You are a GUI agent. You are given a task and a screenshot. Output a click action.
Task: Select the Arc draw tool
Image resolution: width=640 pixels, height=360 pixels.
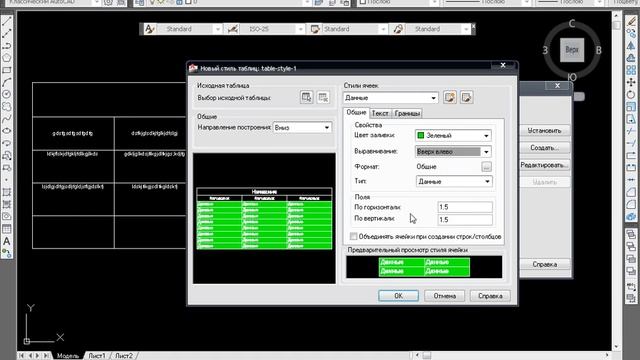(x=7, y=82)
